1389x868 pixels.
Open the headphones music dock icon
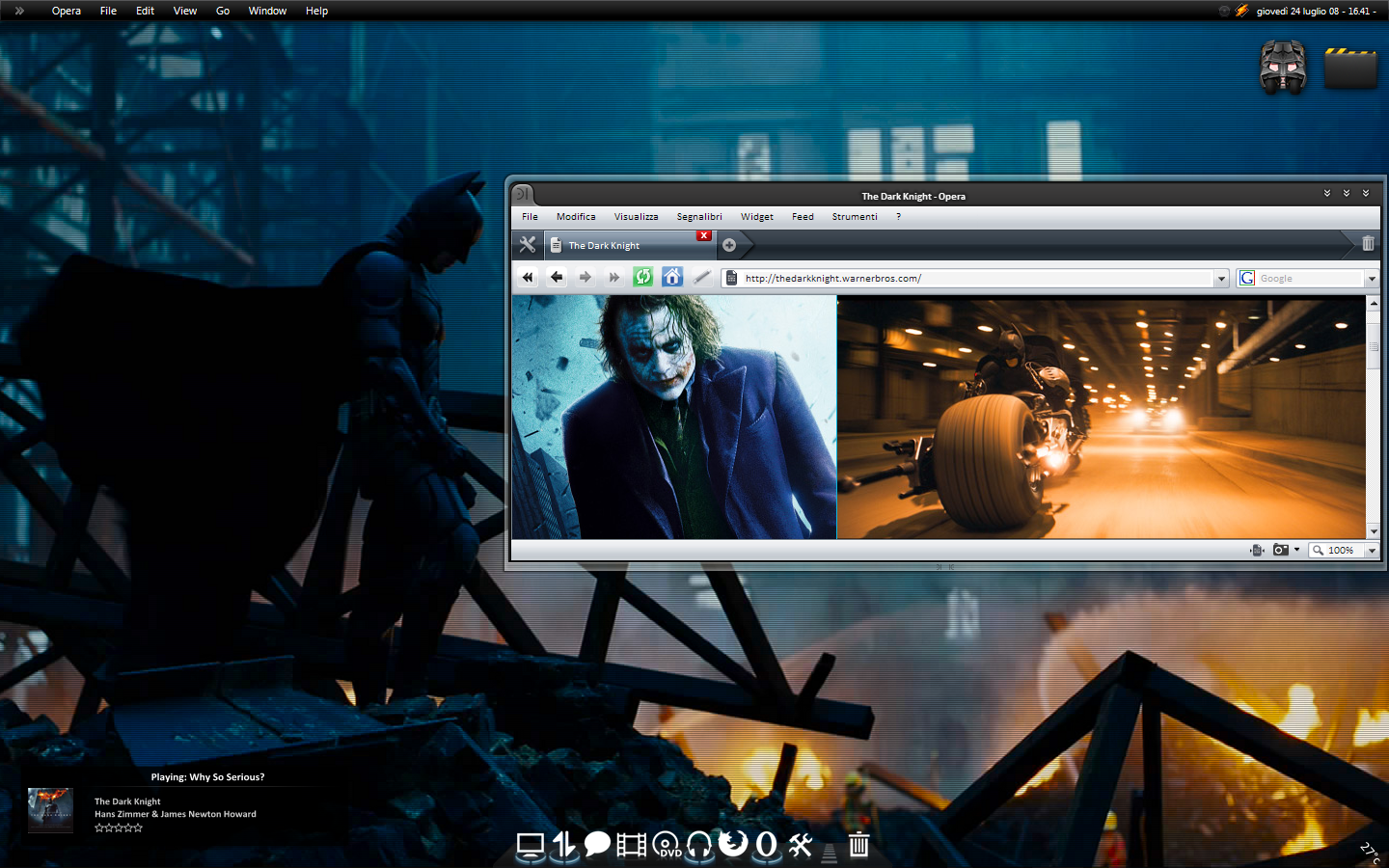point(699,845)
